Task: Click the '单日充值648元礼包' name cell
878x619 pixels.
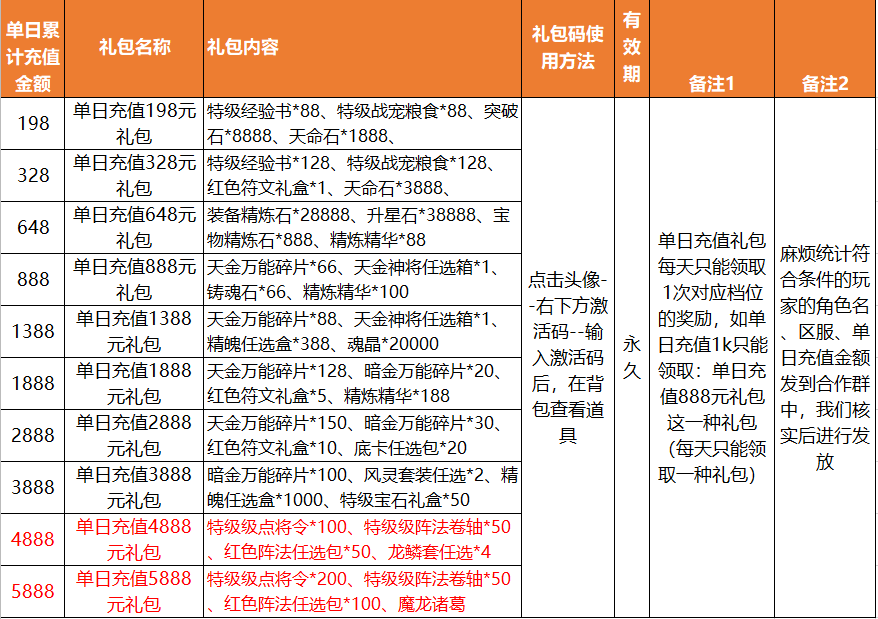Action: 134,227
